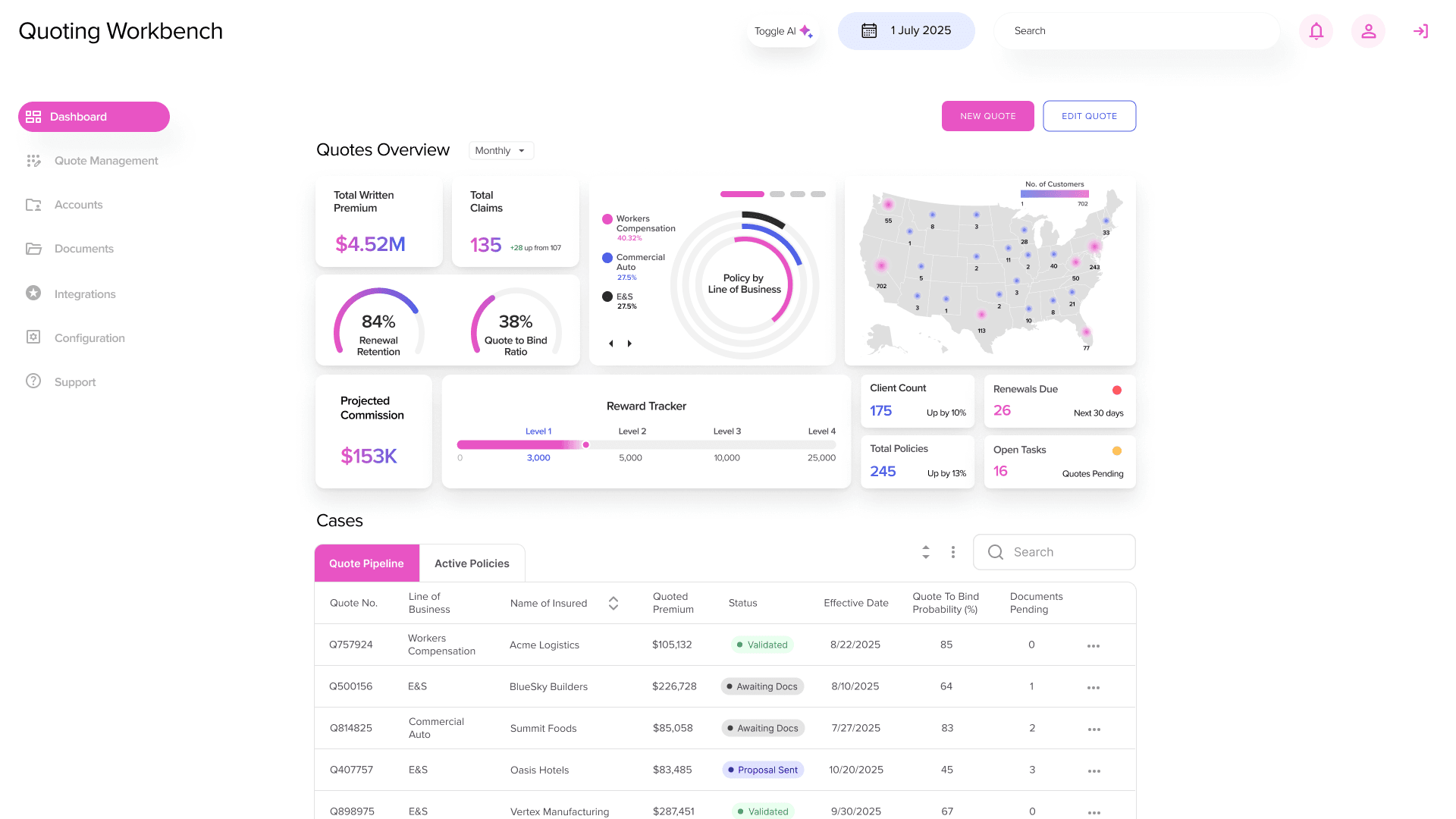Image resolution: width=1456 pixels, height=819 pixels.
Task: Click the calendar icon beside 1 July 2025
Action: tap(869, 31)
